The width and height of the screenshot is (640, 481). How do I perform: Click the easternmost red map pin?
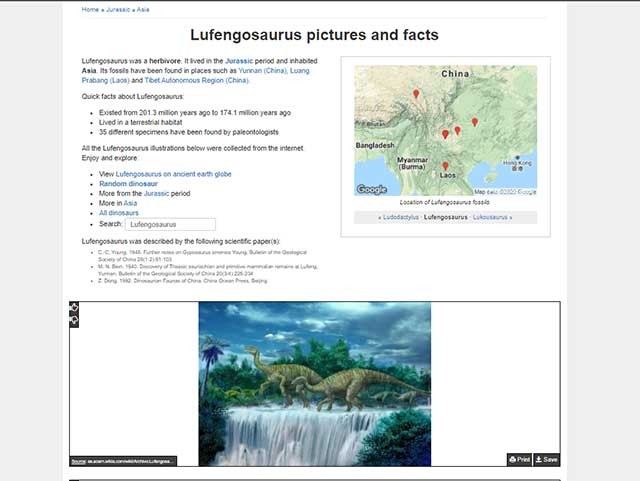click(x=475, y=122)
